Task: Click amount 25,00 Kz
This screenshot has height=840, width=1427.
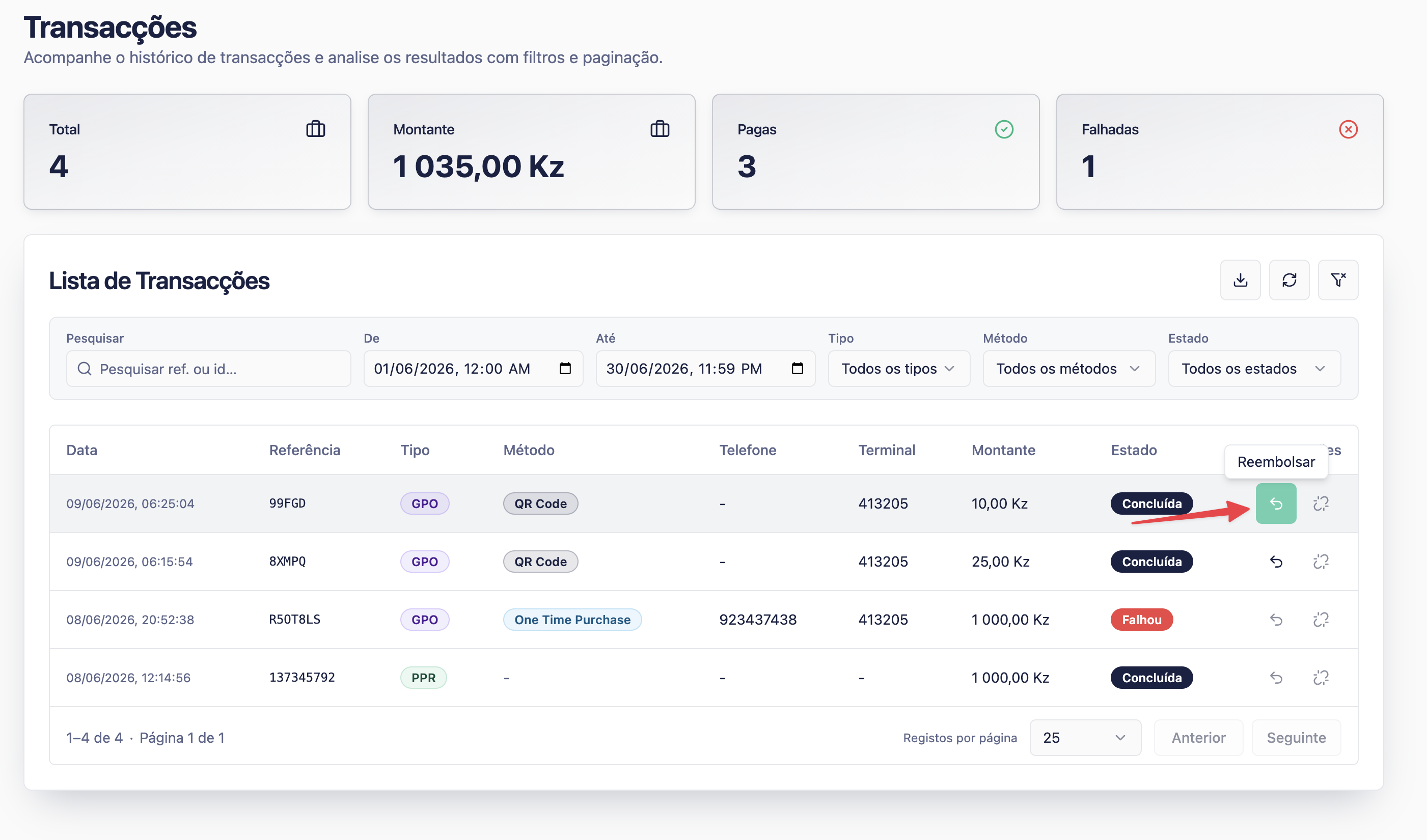Action: (x=1000, y=562)
